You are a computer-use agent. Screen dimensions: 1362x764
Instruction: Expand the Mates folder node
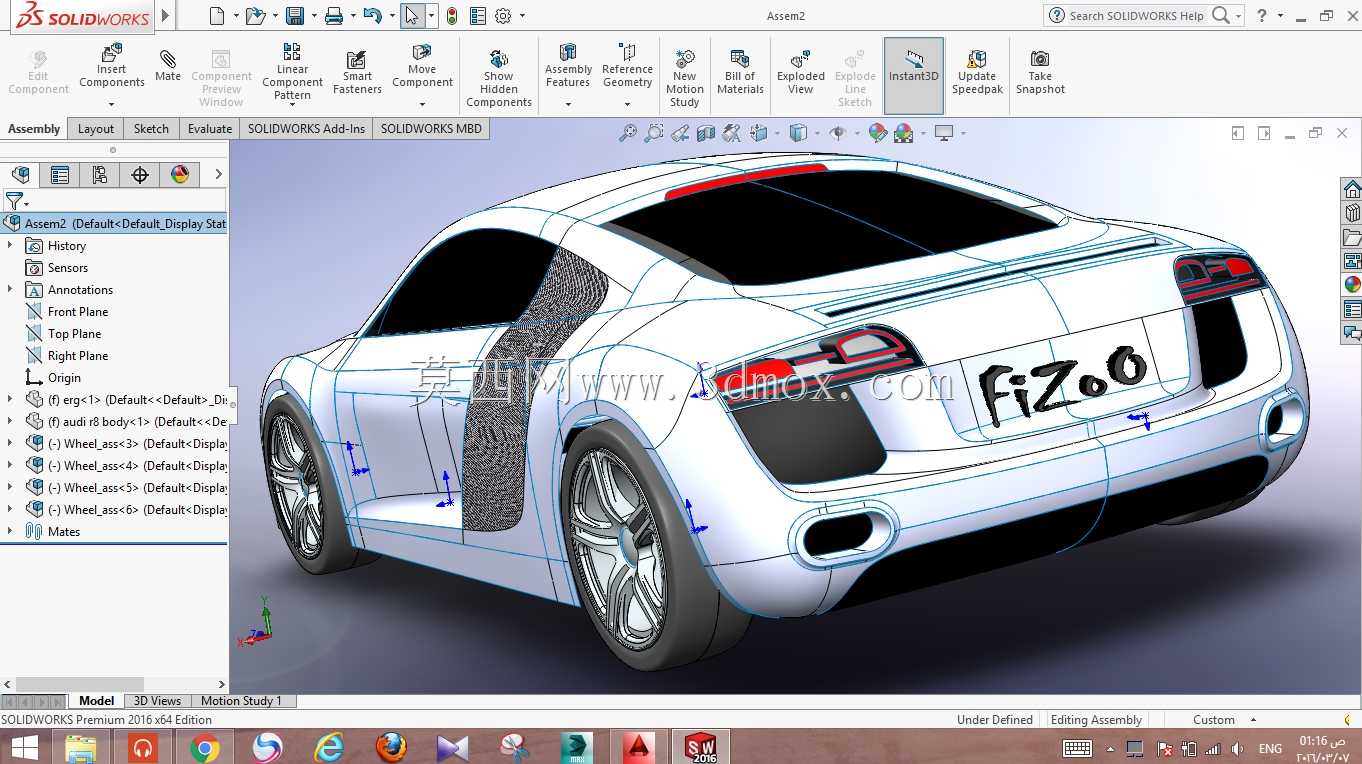click(x=10, y=532)
